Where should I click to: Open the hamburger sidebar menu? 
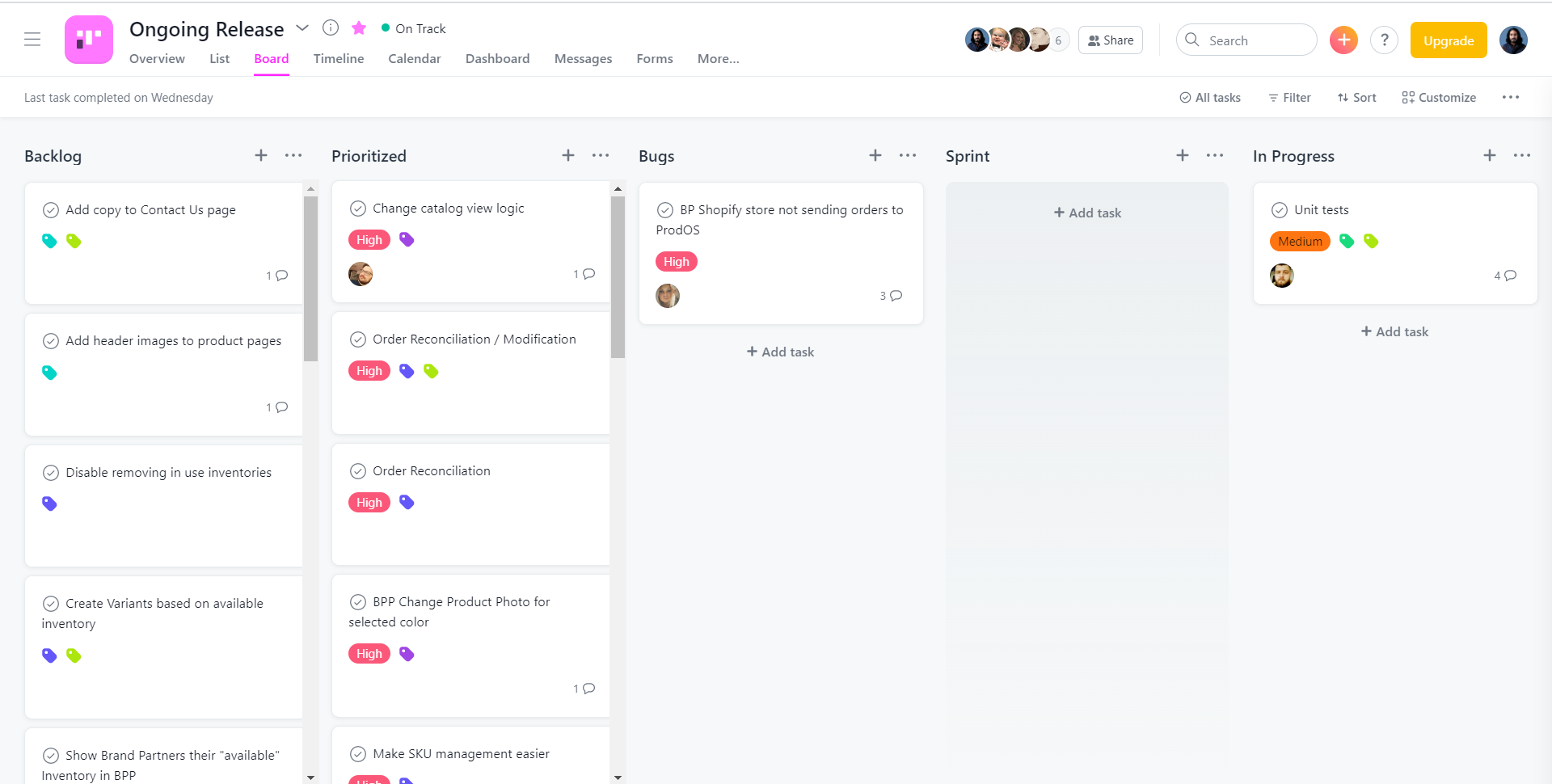click(x=32, y=40)
